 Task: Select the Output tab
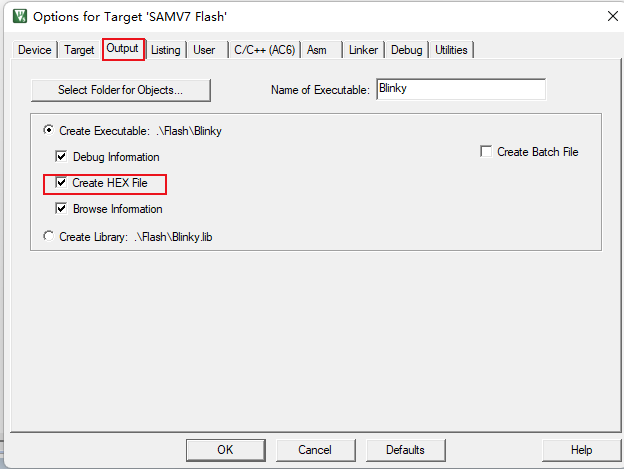(x=123, y=49)
